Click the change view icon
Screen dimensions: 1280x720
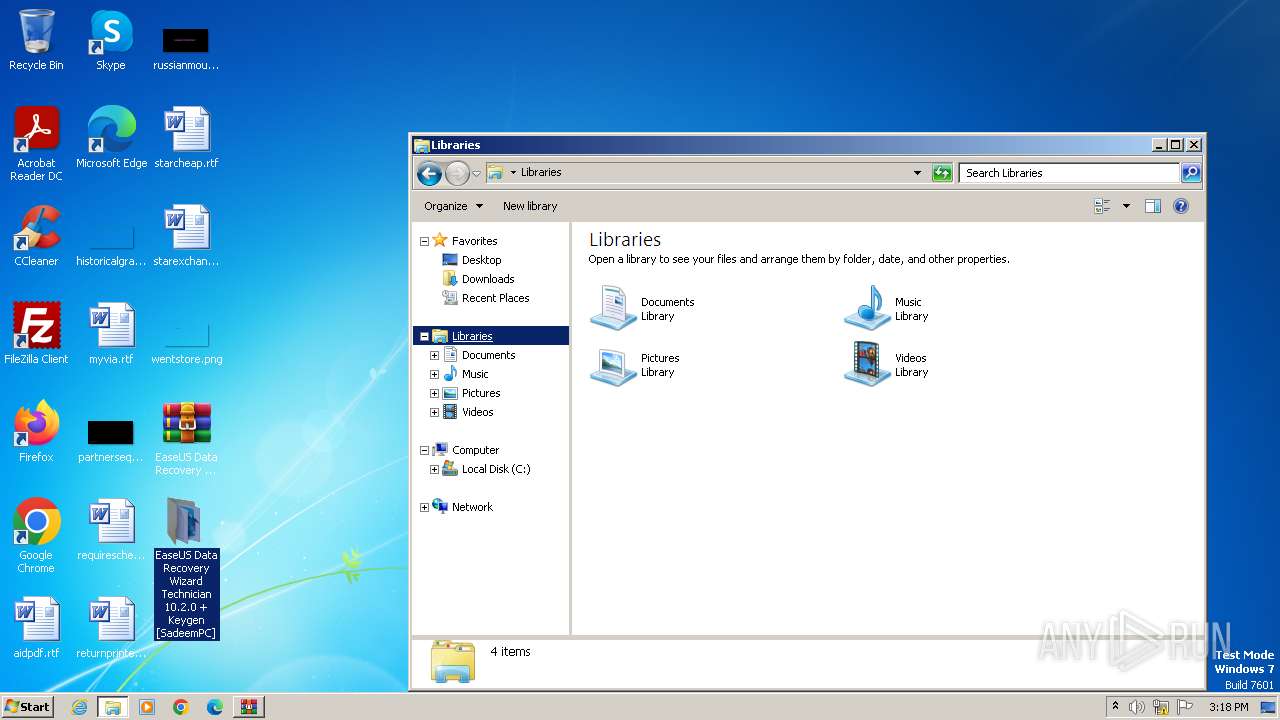pyautogui.click(x=1103, y=206)
